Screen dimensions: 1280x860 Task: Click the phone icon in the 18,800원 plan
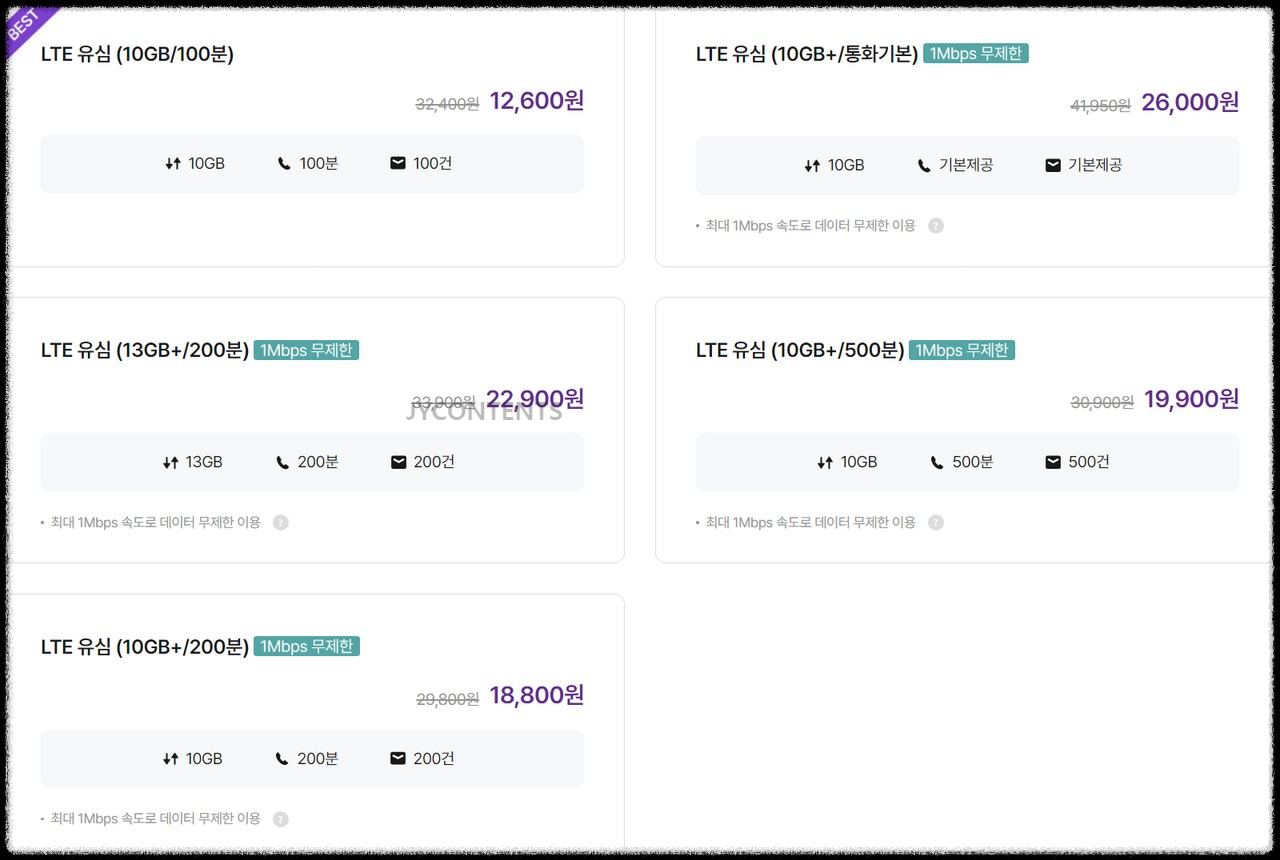coord(282,759)
